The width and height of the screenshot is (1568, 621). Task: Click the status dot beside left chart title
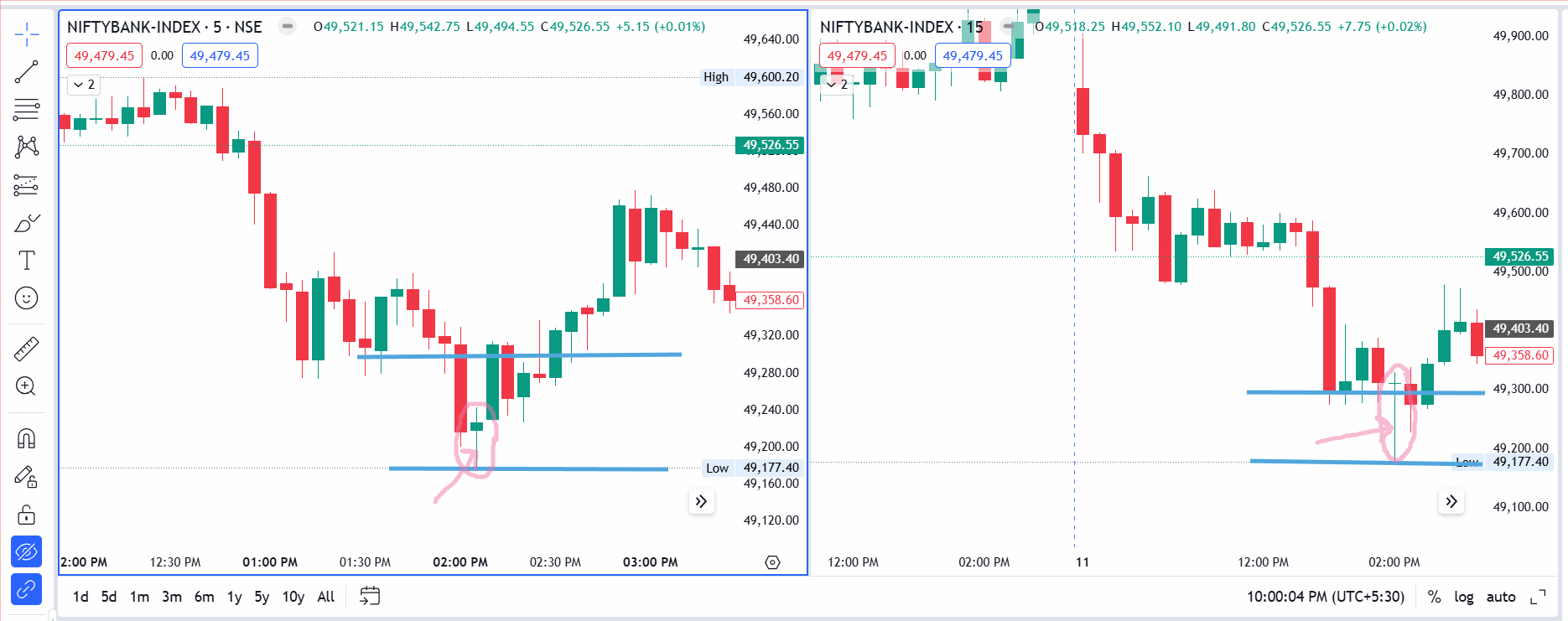click(x=288, y=26)
